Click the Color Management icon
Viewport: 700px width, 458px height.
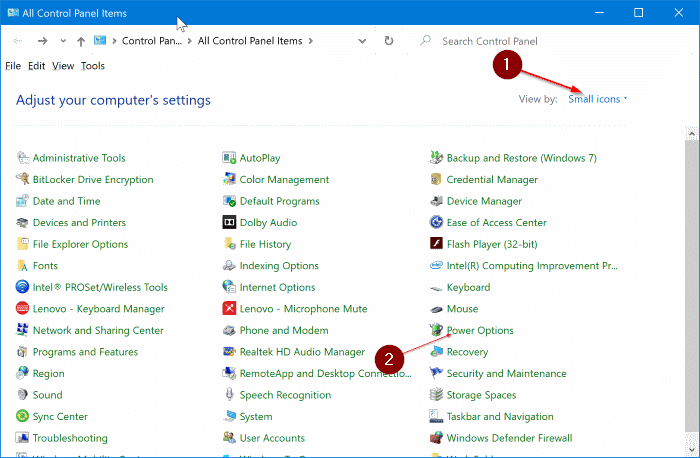coord(229,179)
